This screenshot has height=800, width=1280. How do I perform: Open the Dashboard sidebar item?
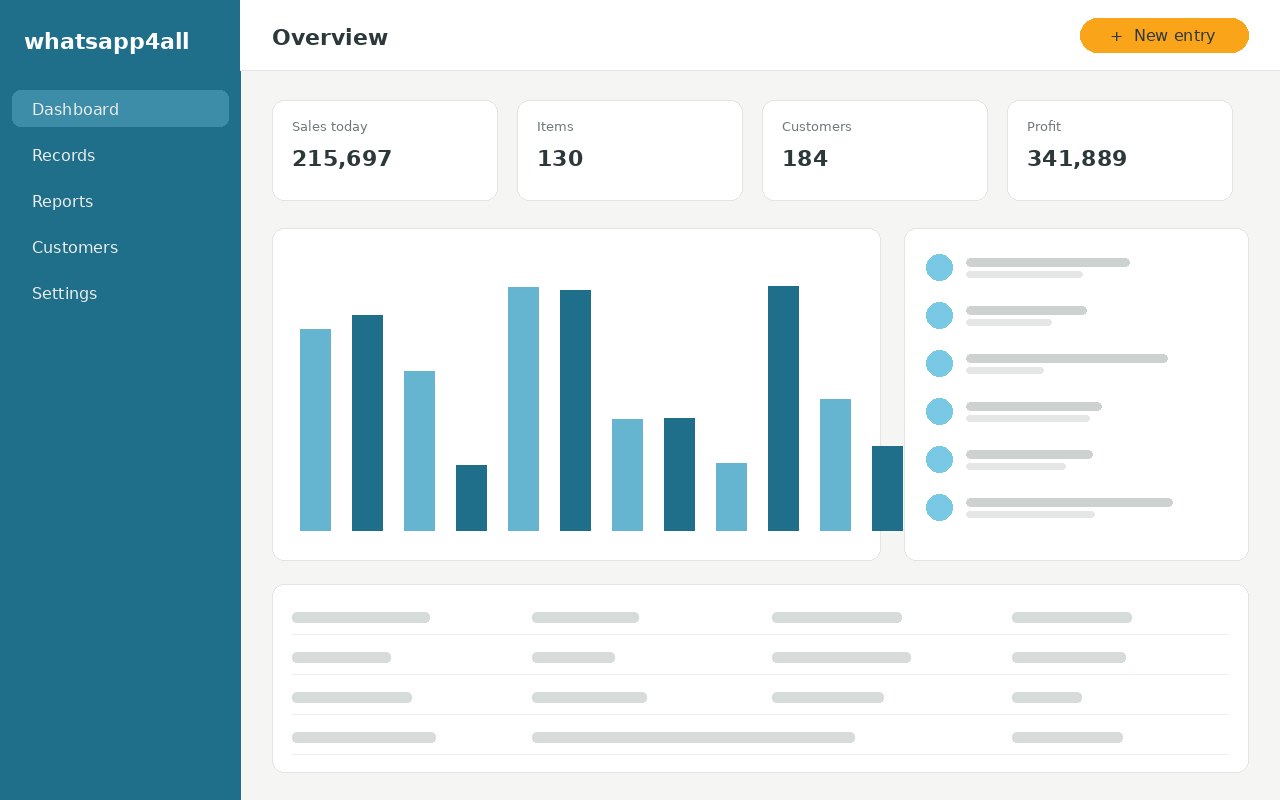[x=120, y=109]
